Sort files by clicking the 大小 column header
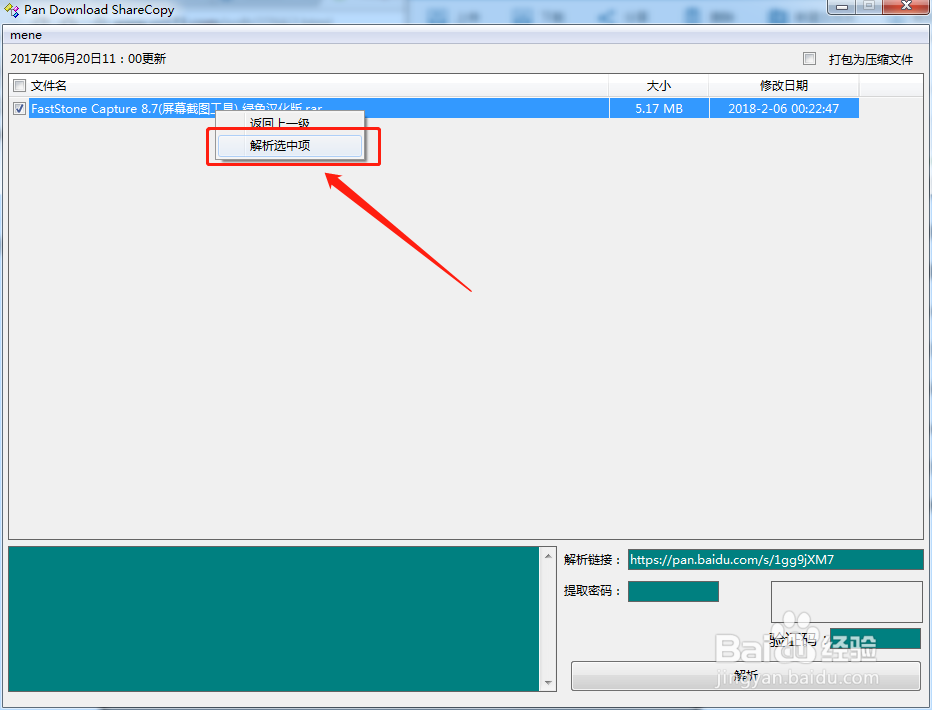The height and width of the screenshot is (710, 932). tap(658, 85)
